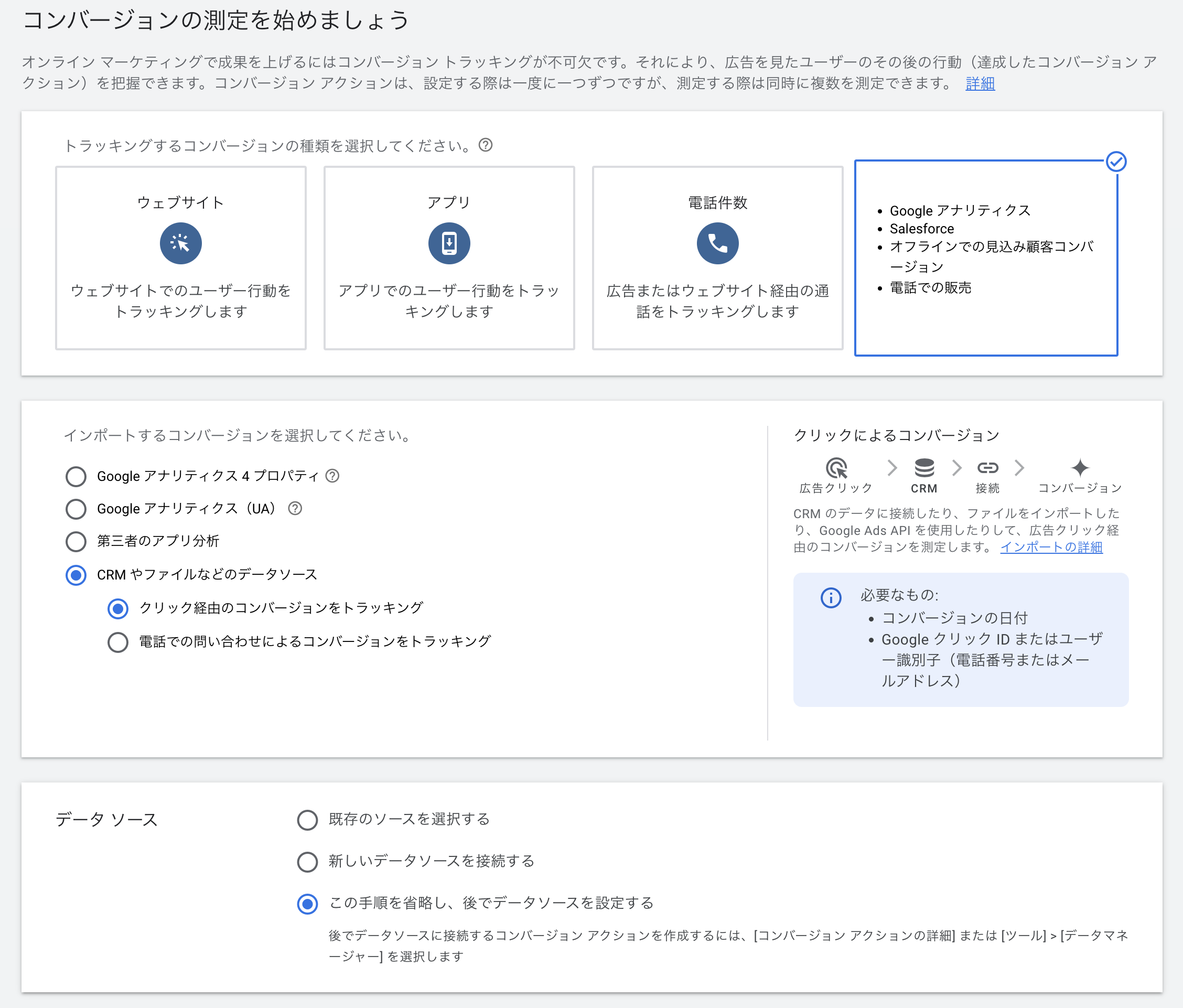Click the info icon beside 必要なもの
The width and height of the screenshot is (1183, 1008).
point(831,598)
